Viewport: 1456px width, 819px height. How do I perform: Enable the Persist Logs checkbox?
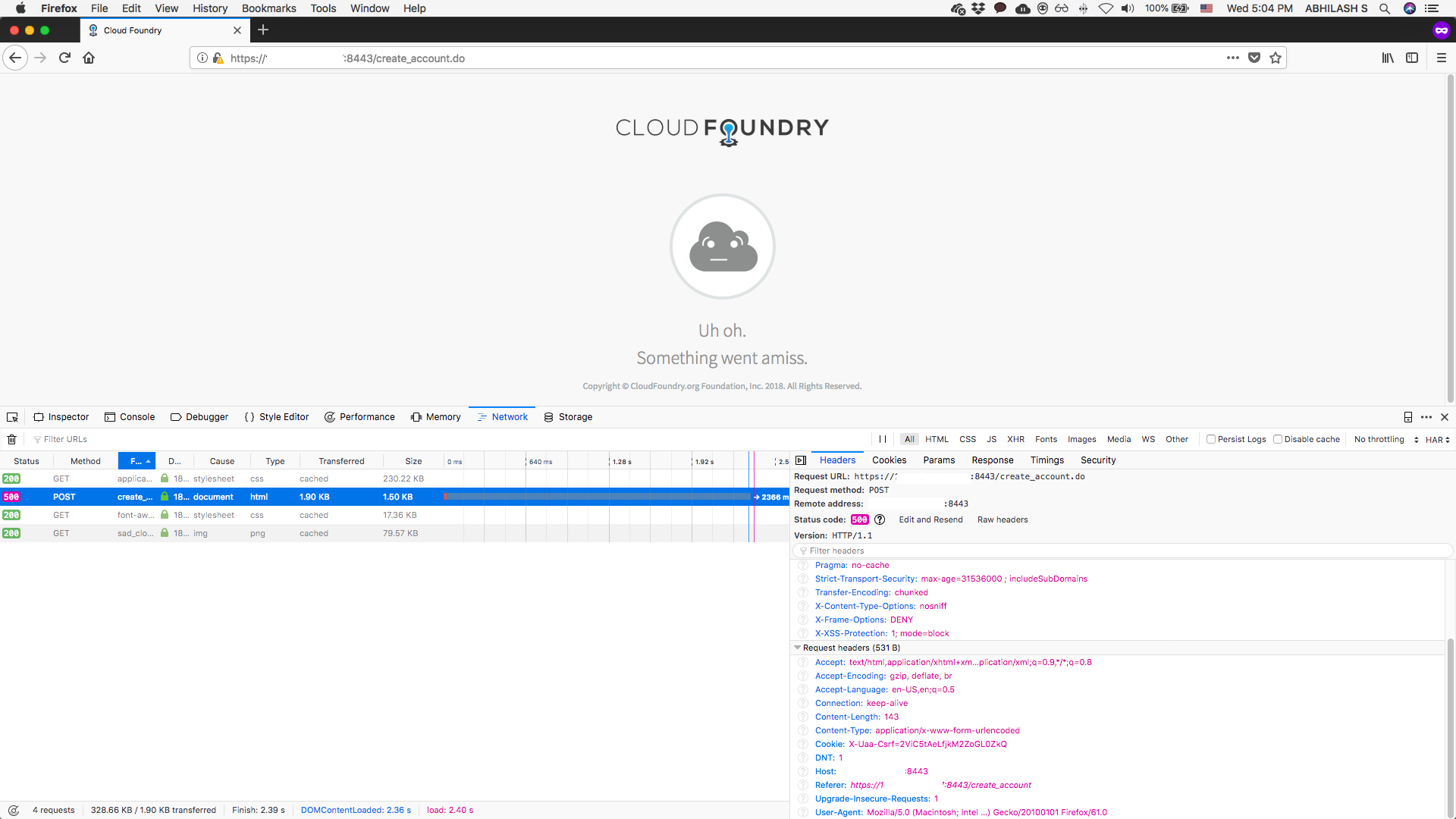[1212, 439]
